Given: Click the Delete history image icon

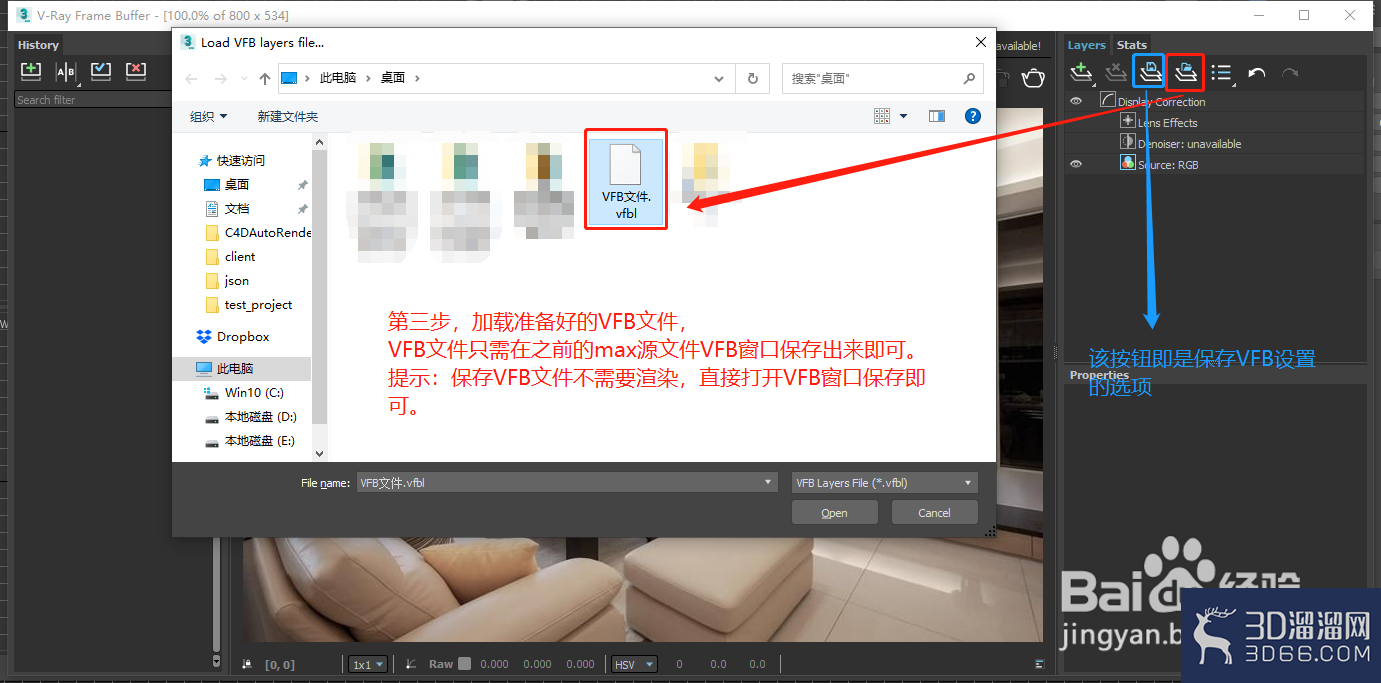Looking at the screenshot, I should (x=136, y=71).
